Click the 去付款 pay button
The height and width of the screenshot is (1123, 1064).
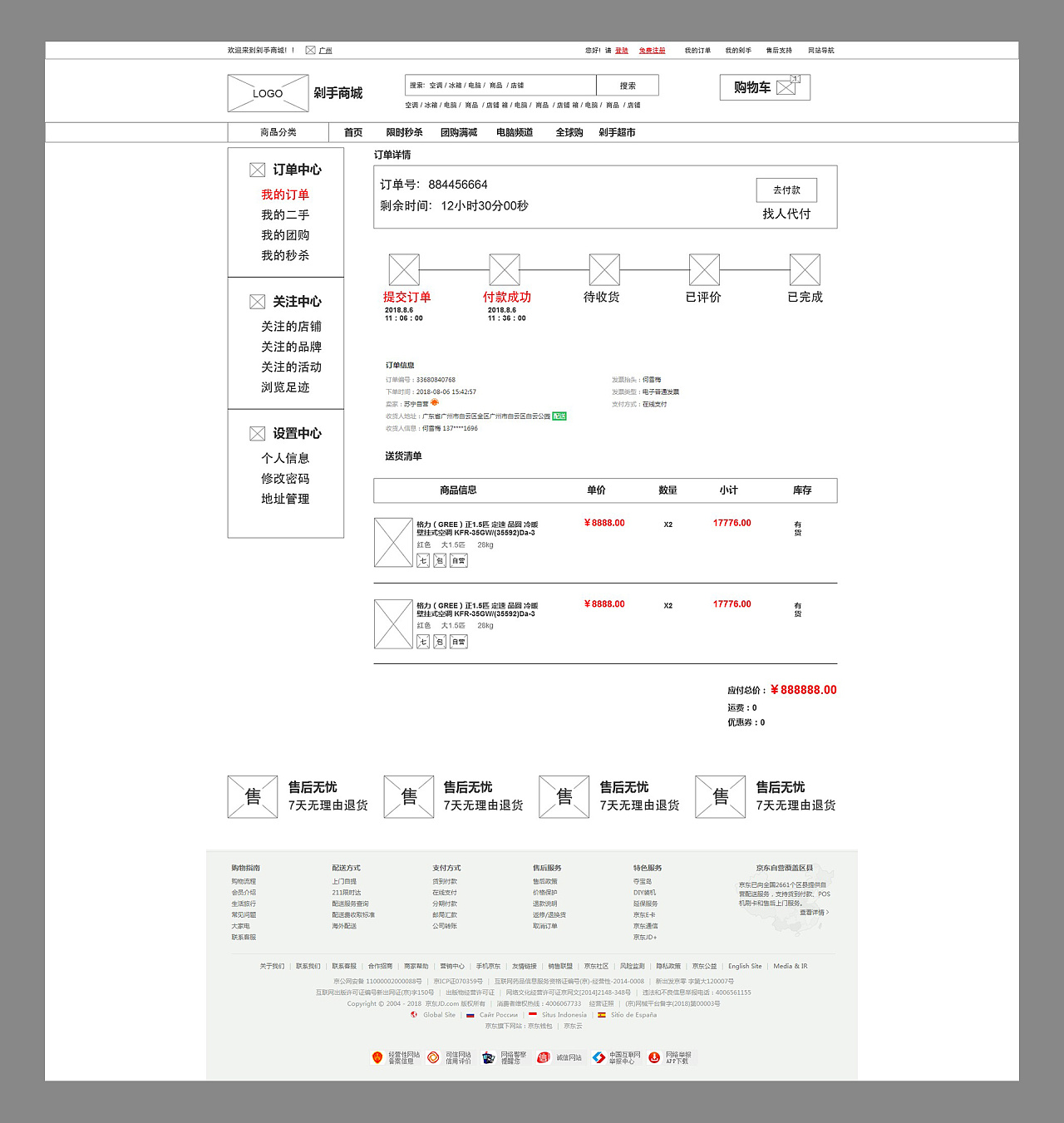pyautogui.click(x=786, y=190)
